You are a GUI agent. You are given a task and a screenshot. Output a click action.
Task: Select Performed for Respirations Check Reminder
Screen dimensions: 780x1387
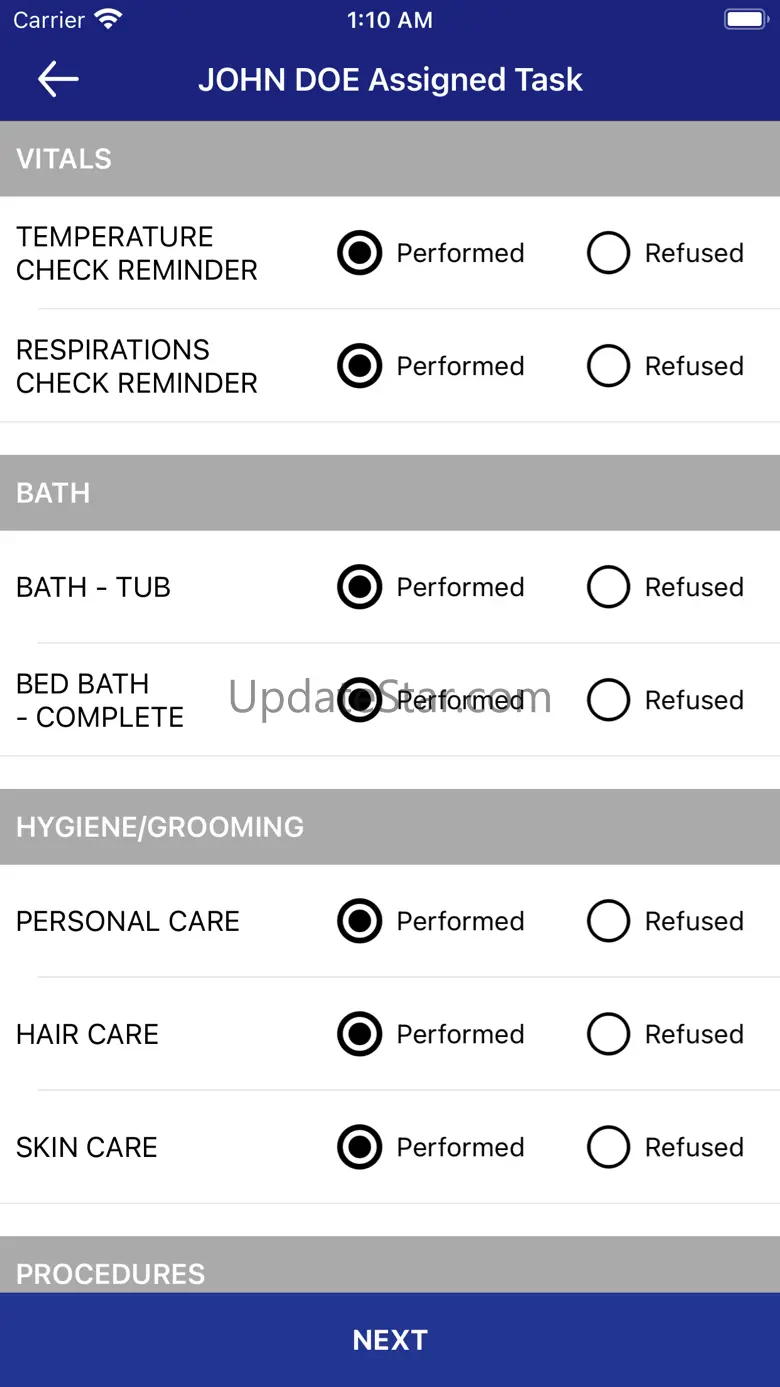tap(360, 366)
